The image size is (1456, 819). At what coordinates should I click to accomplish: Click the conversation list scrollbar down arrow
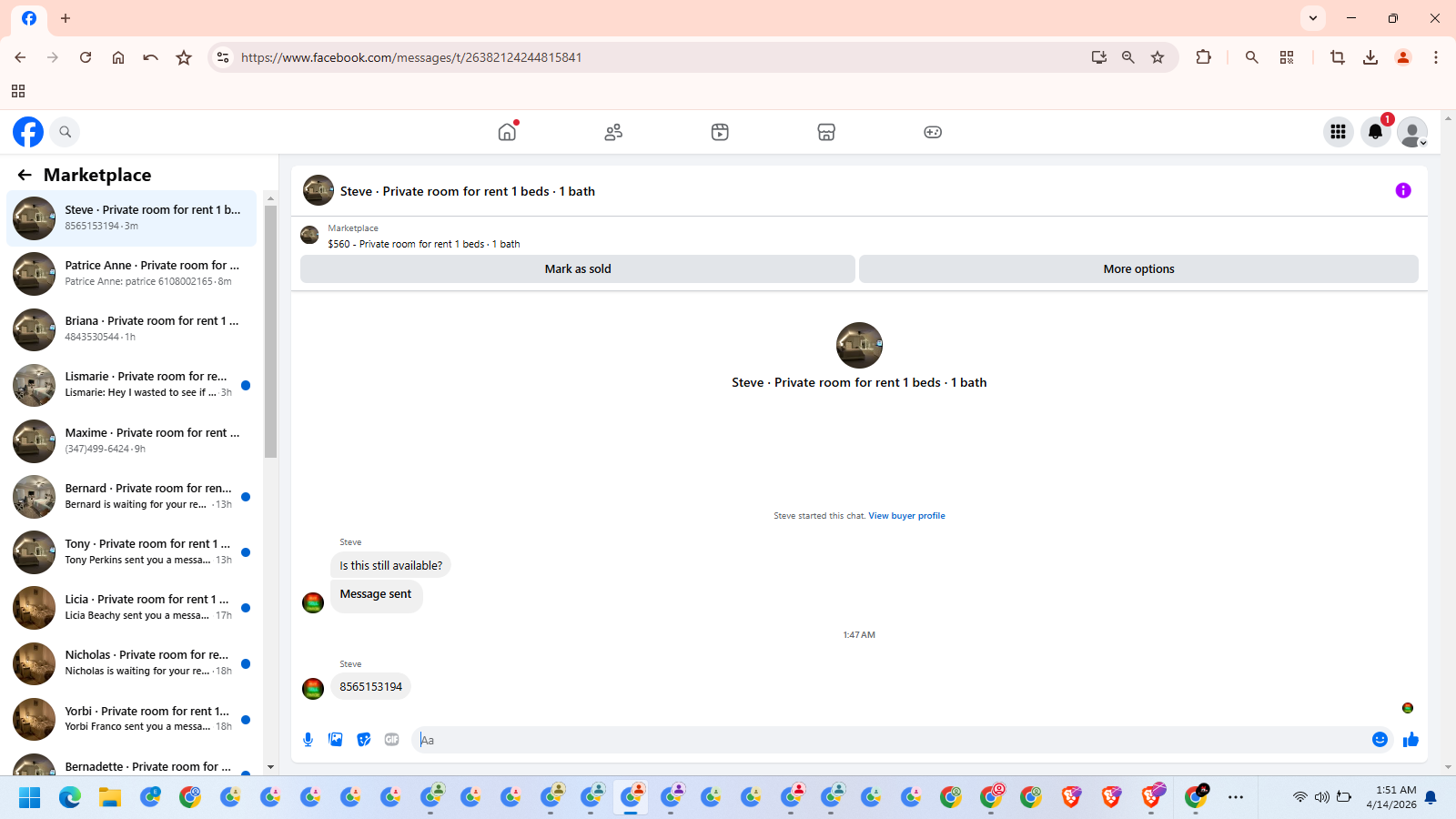coord(270,768)
